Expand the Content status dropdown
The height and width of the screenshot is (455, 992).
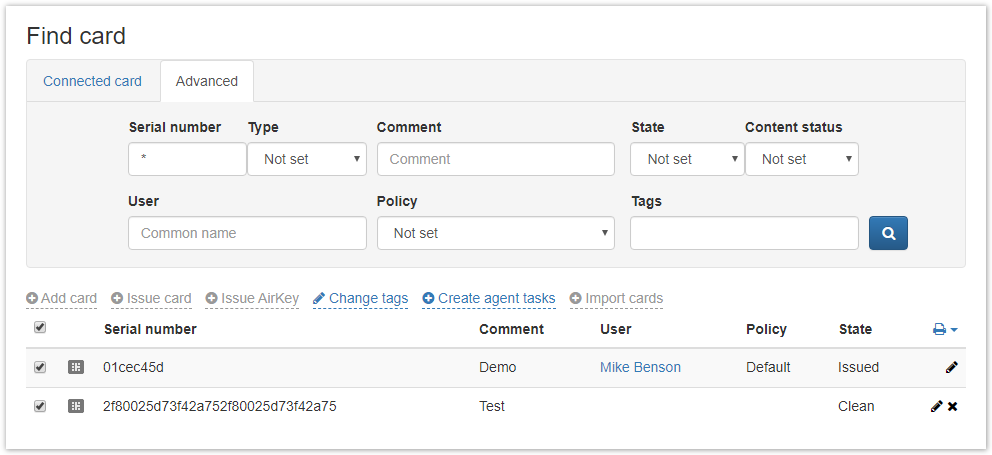coord(802,159)
